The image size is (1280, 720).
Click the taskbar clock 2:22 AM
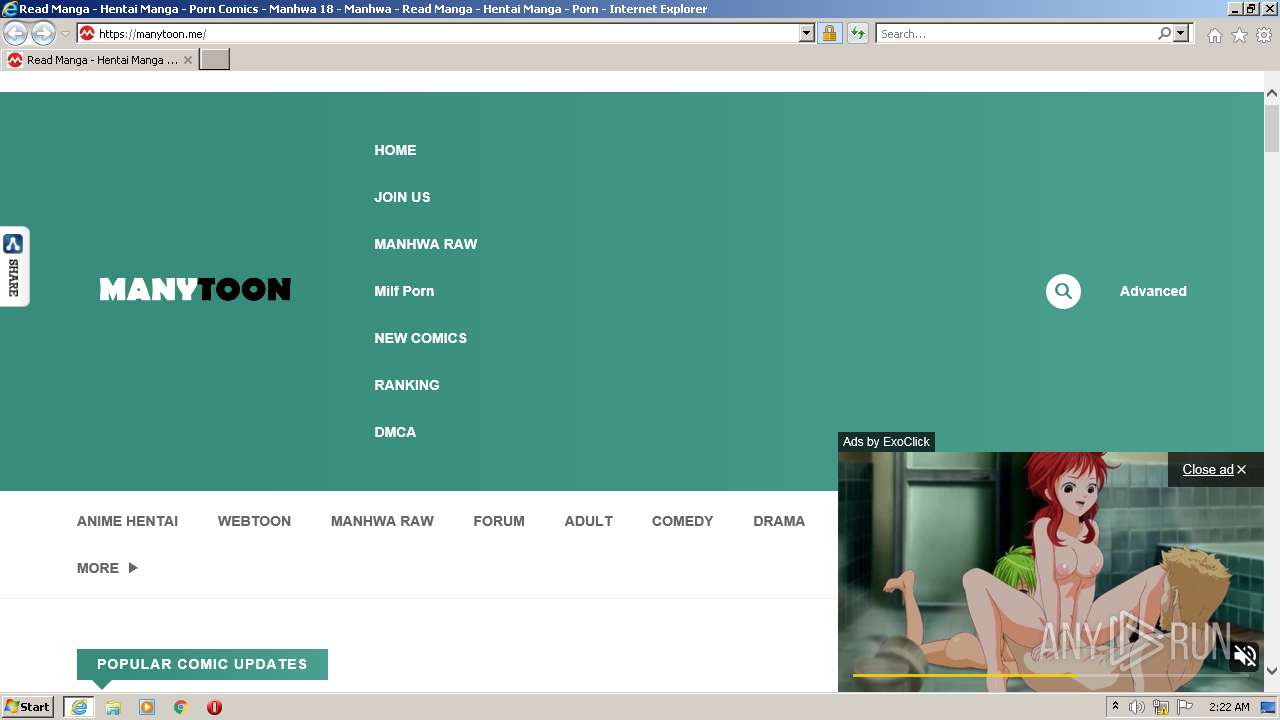1229,707
